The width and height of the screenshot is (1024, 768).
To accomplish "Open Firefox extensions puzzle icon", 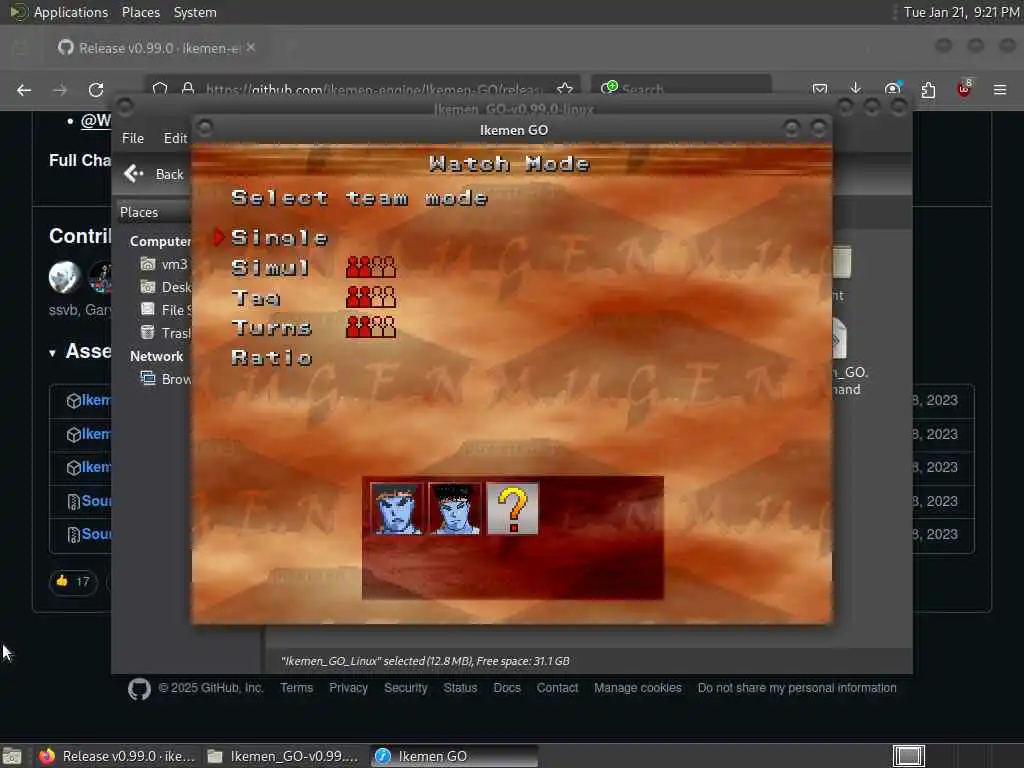I will click(x=928, y=89).
